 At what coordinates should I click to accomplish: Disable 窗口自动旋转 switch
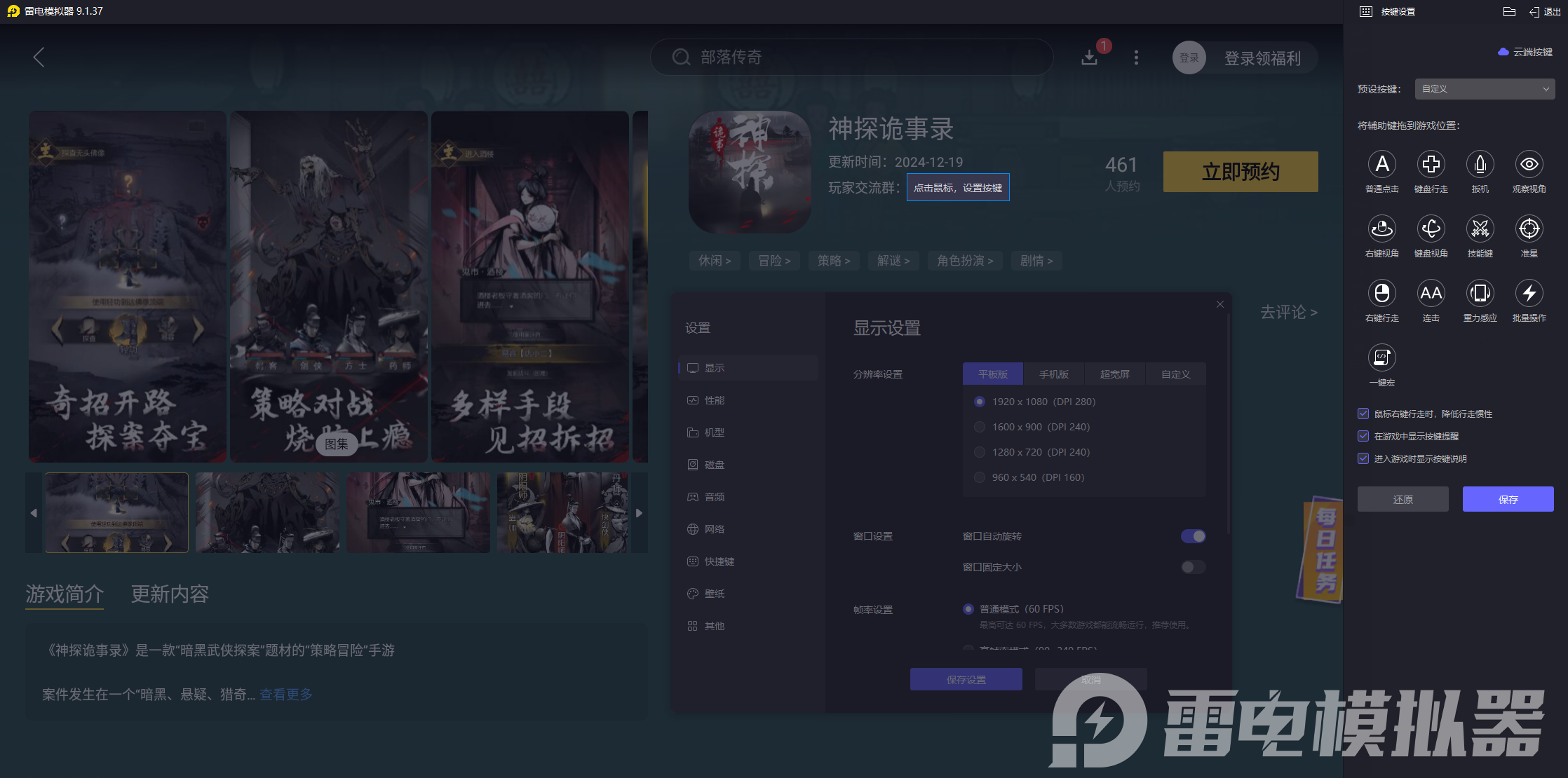click(1193, 535)
